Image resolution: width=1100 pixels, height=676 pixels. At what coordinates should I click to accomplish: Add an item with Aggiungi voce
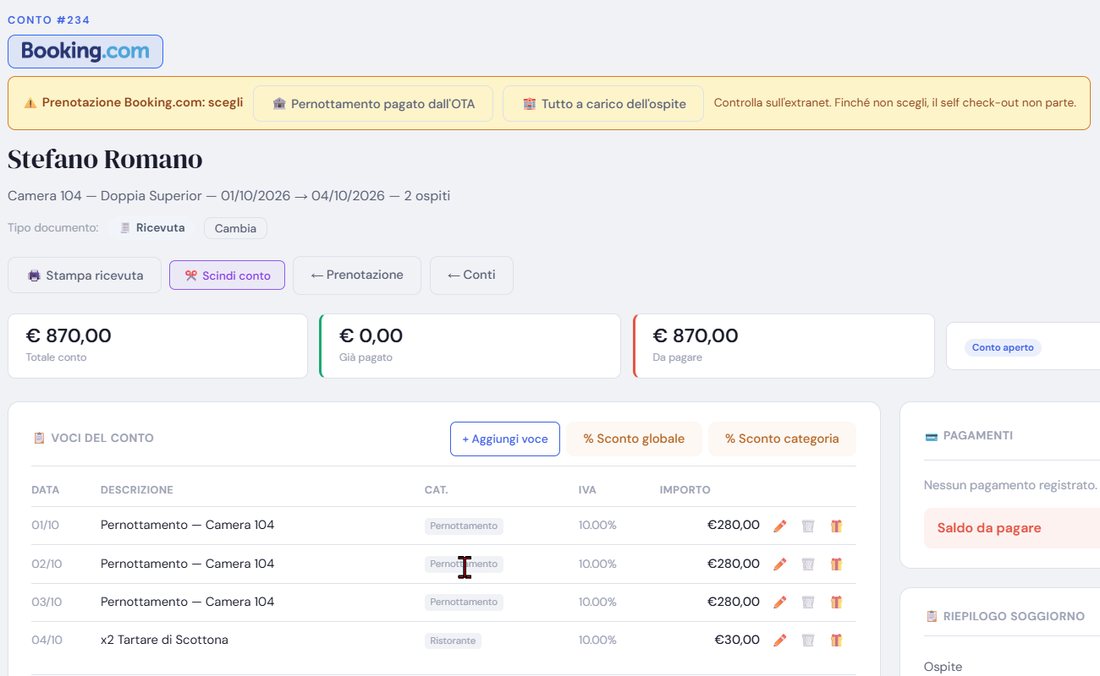click(x=505, y=439)
